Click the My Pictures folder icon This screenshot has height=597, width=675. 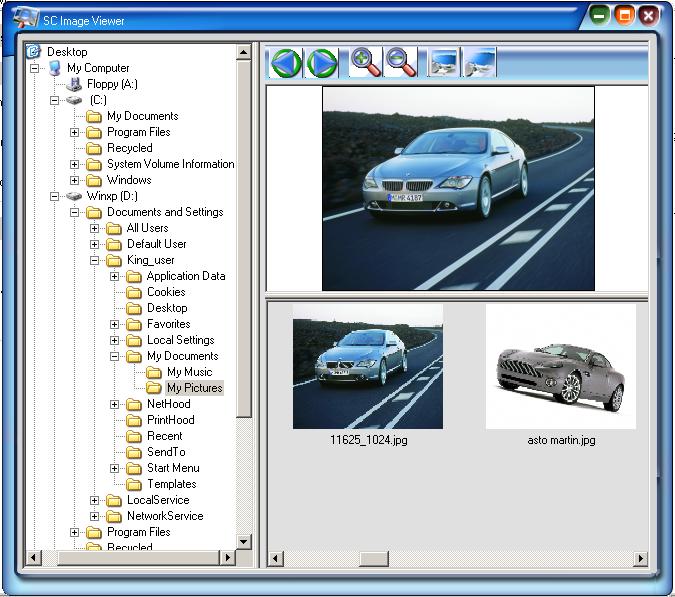[x=154, y=388]
